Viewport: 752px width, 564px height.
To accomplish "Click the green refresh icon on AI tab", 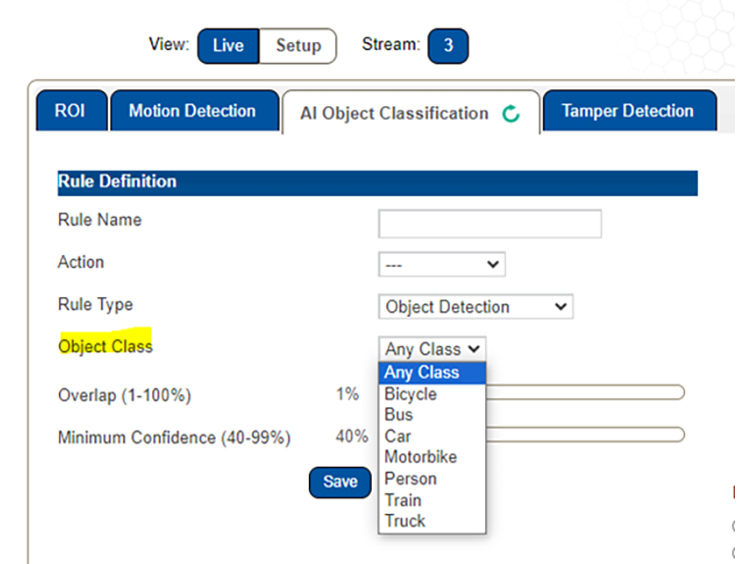I will [511, 114].
